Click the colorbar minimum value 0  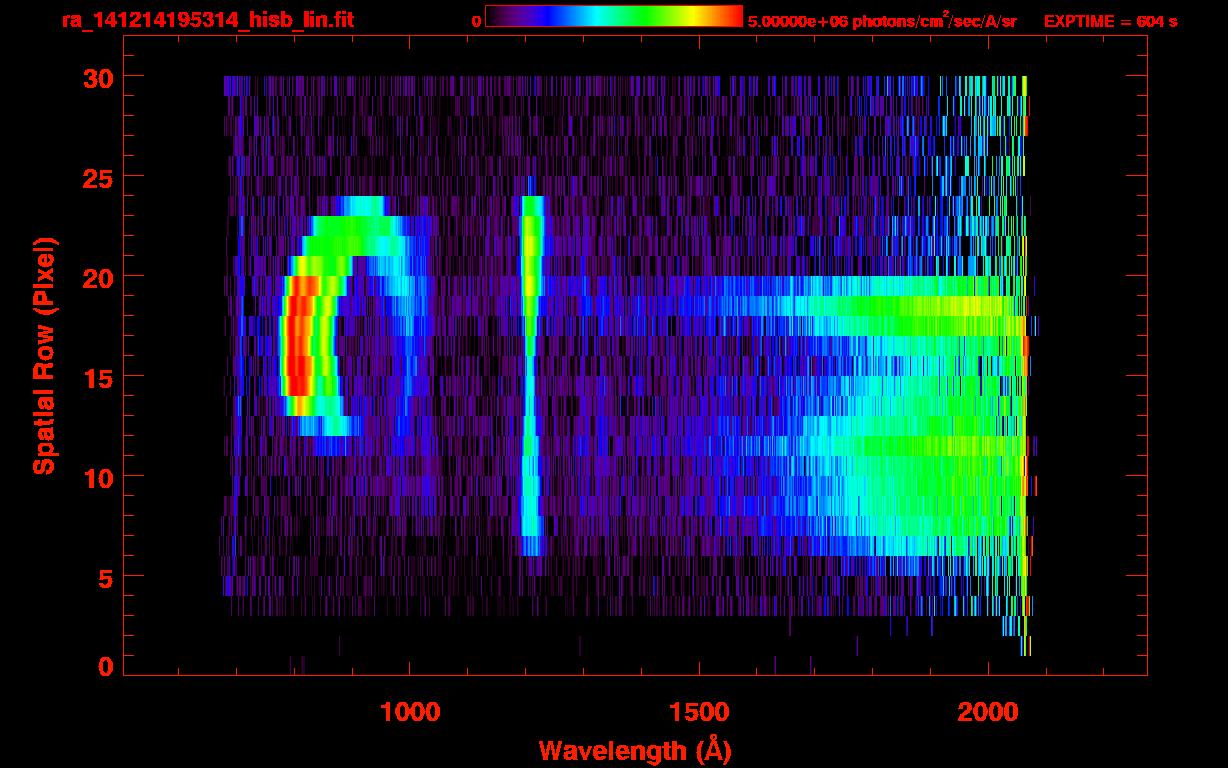coord(476,21)
